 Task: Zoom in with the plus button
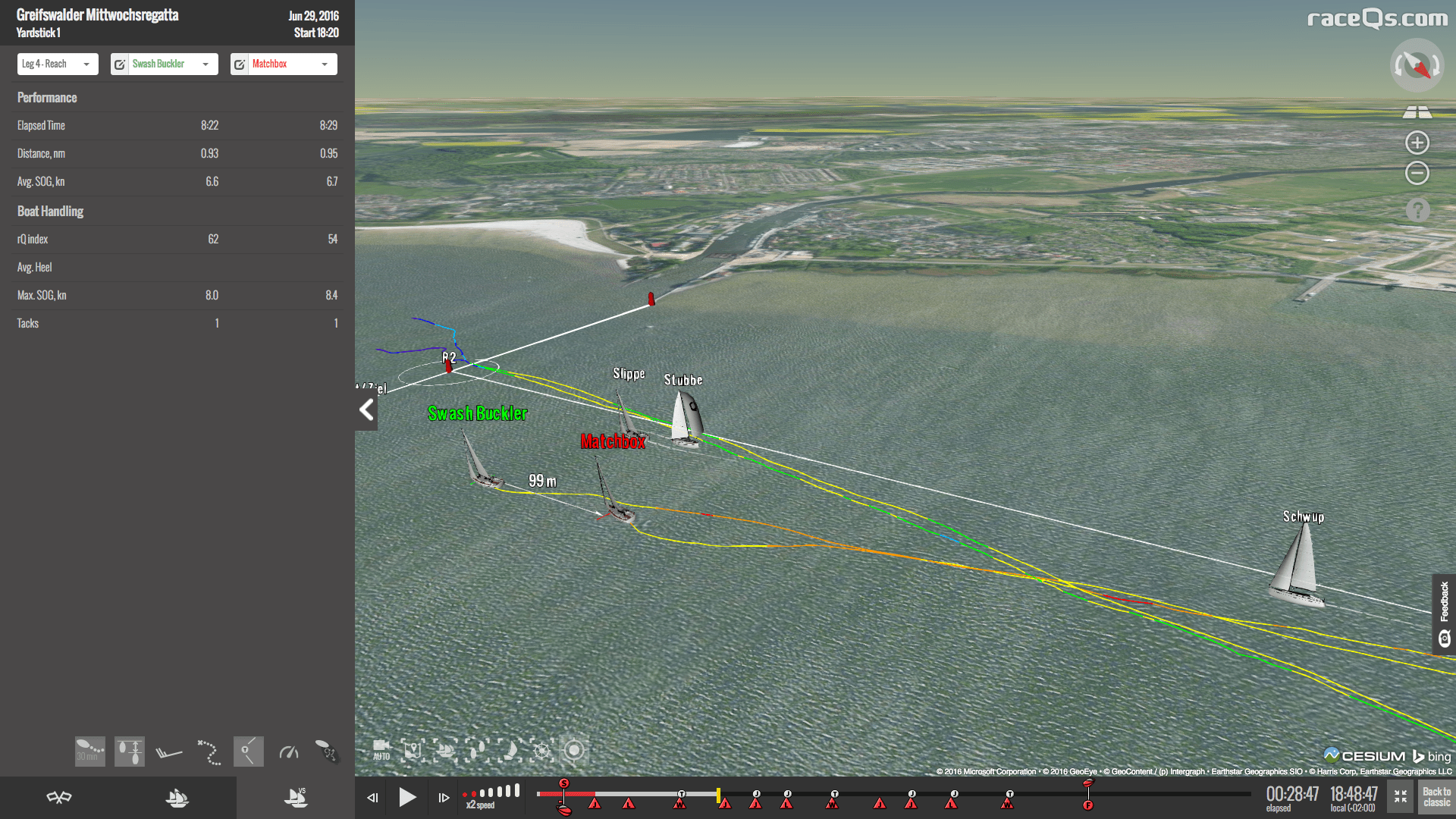tap(1417, 143)
